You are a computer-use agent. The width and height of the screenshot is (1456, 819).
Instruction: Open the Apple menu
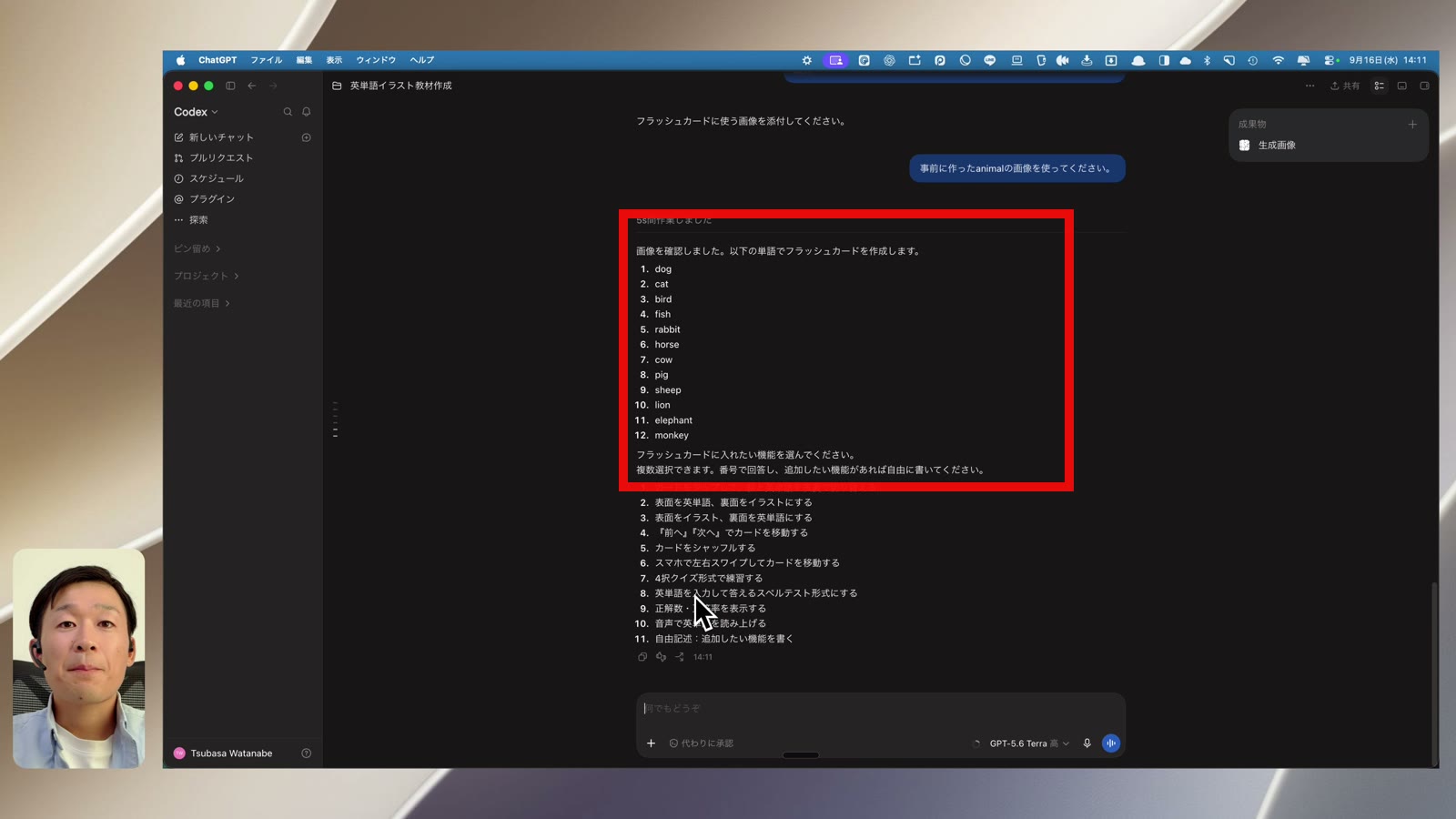(x=180, y=60)
